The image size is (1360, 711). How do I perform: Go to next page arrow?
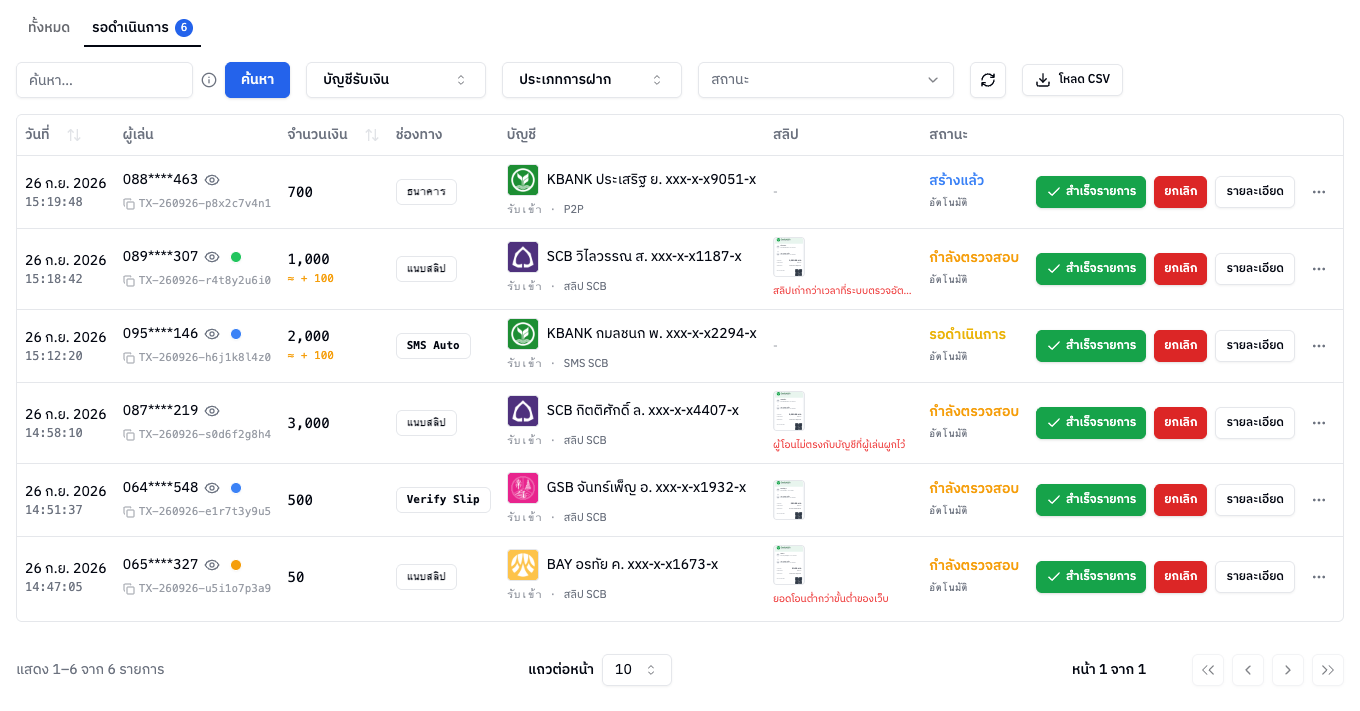pyautogui.click(x=1288, y=670)
